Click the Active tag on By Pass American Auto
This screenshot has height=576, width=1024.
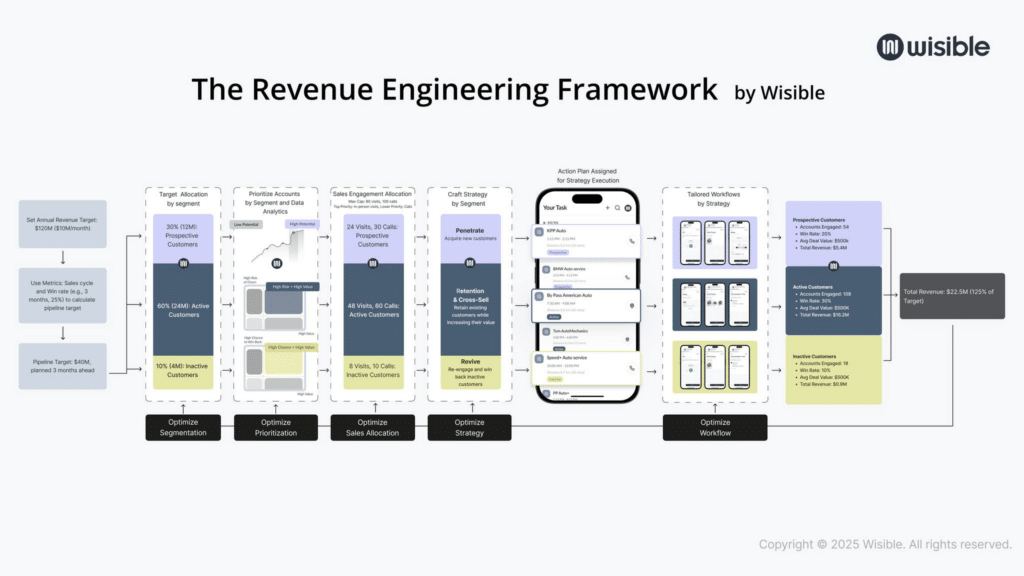554,317
